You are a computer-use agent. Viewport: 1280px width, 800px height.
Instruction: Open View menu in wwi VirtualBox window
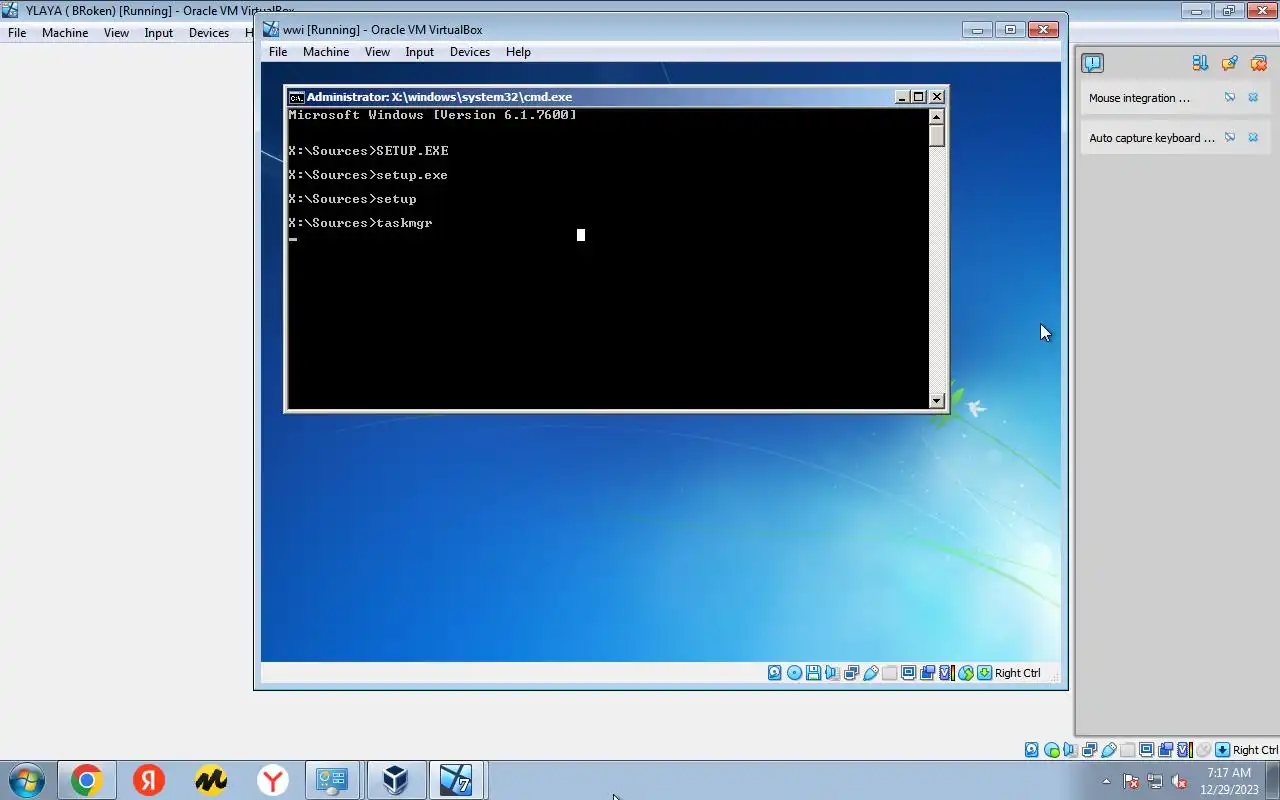(377, 52)
